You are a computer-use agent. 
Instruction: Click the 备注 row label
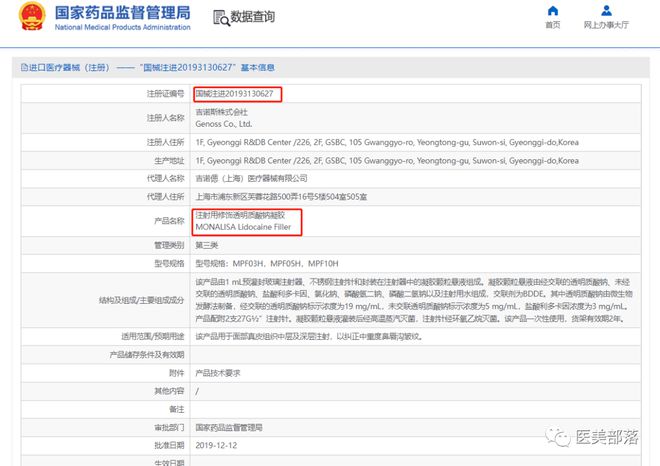(x=177, y=409)
